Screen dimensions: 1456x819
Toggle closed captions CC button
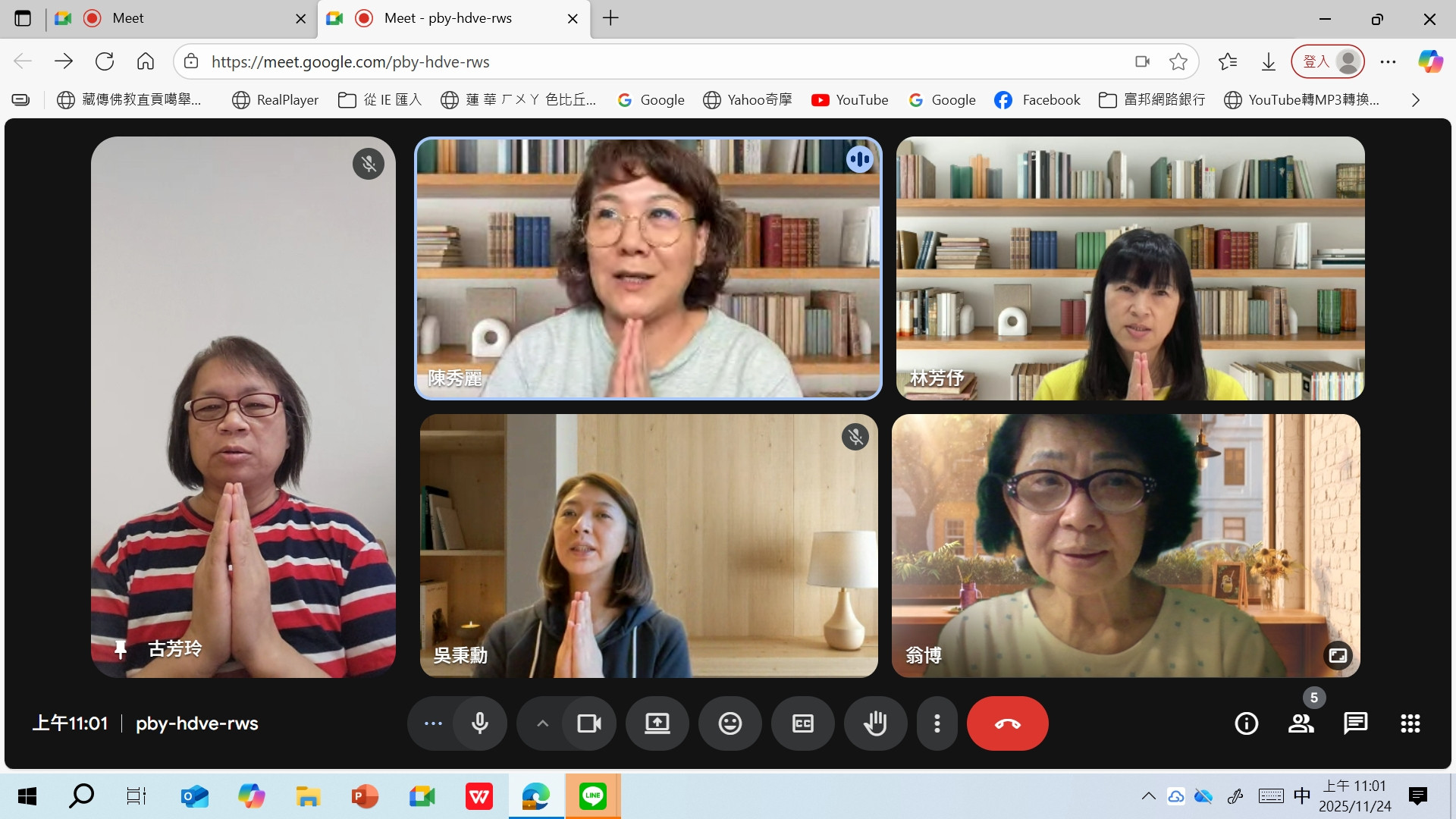[802, 723]
